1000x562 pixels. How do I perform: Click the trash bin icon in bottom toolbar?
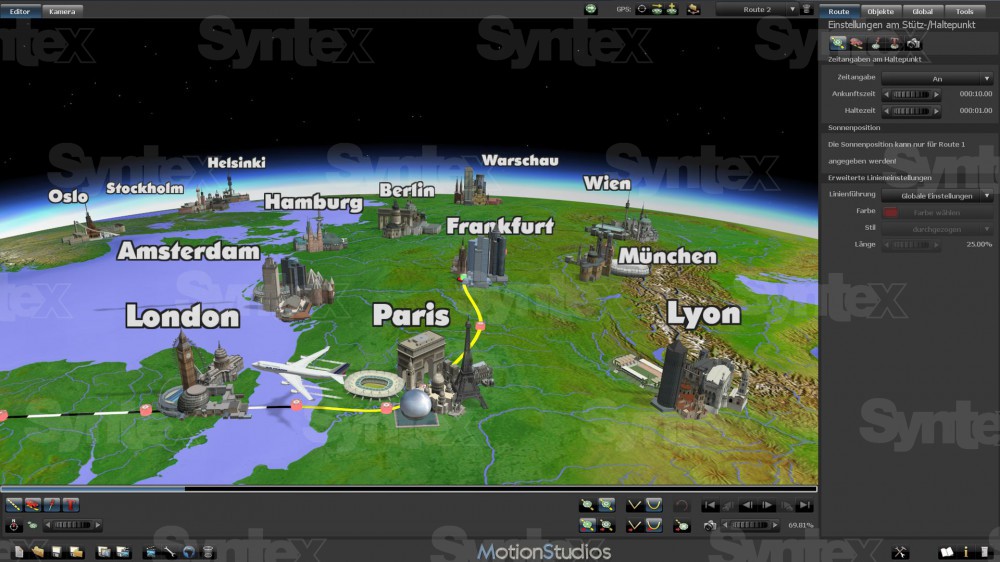pos(208,552)
